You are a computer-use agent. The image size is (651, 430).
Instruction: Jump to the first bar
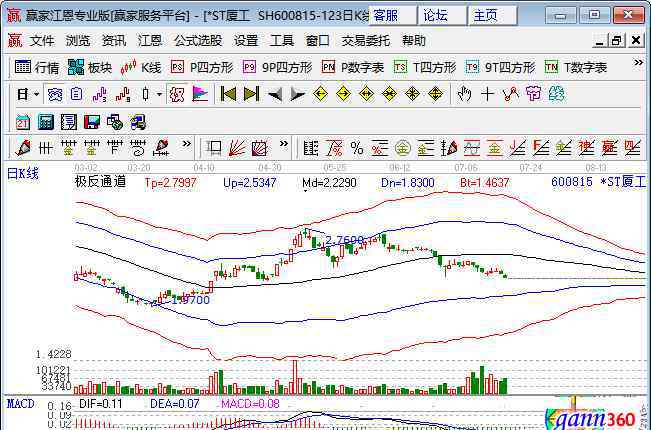[x=228, y=95]
